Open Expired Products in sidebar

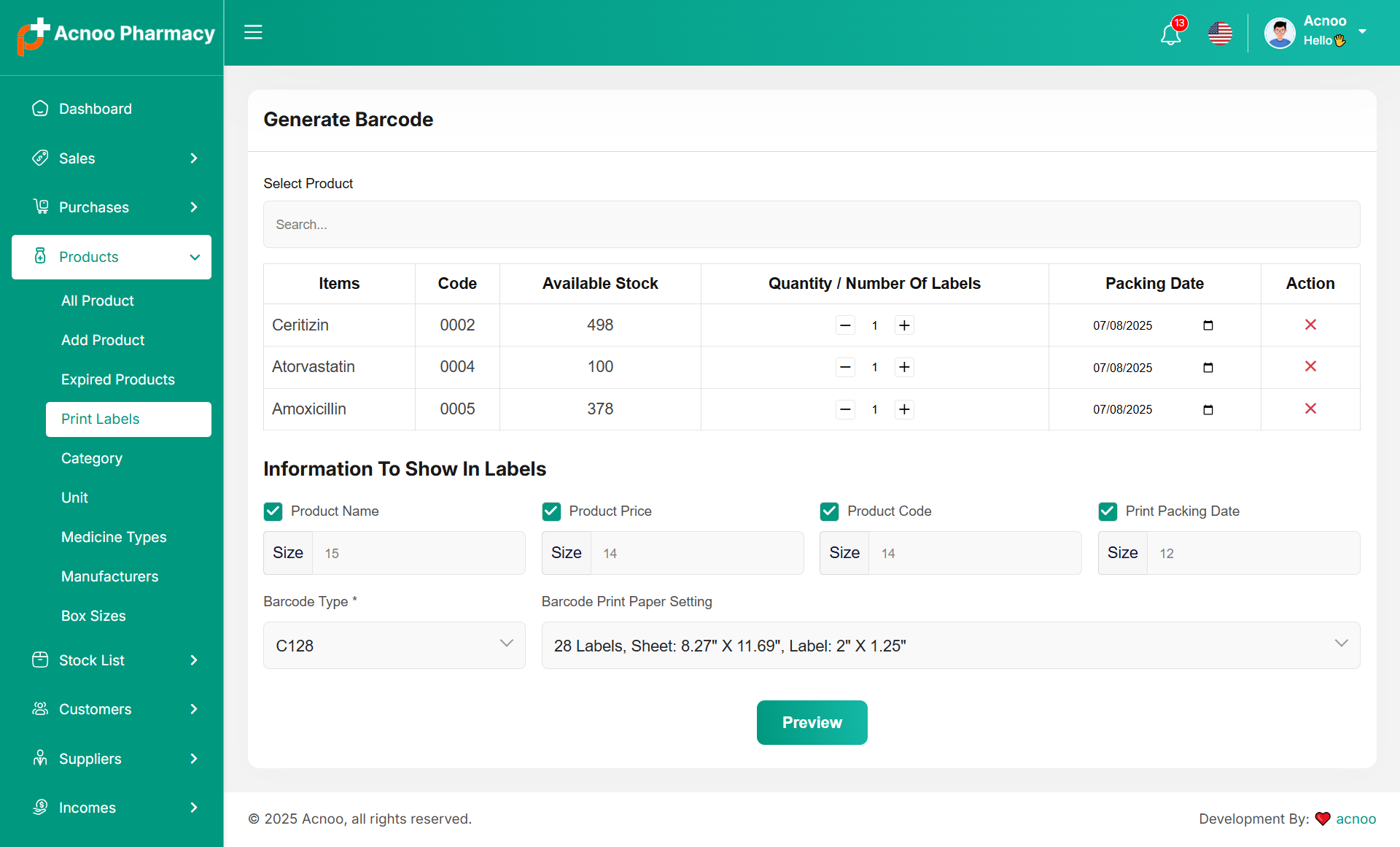pyautogui.click(x=118, y=379)
